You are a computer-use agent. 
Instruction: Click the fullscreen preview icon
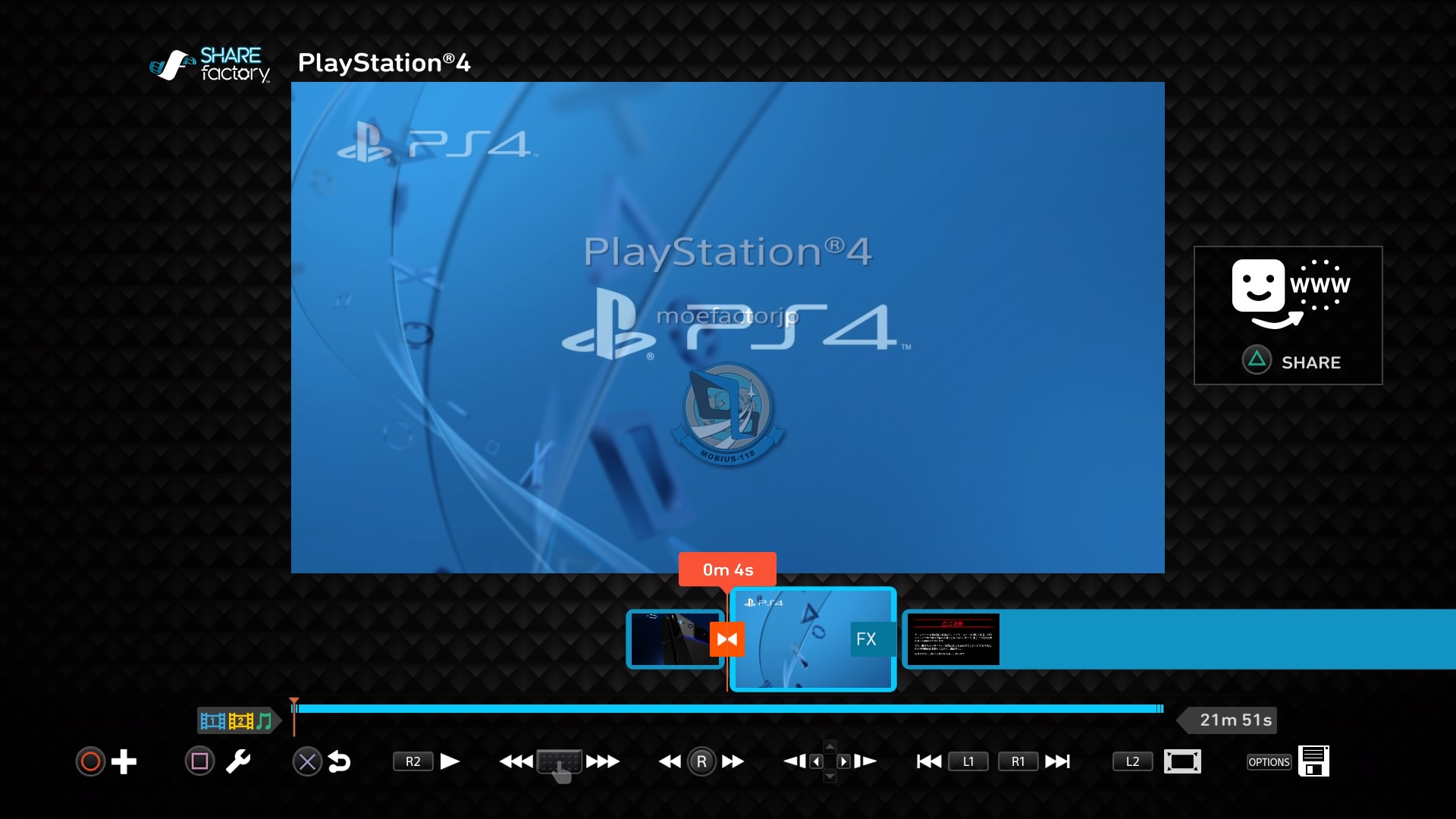pyautogui.click(x=1182, y=762)
